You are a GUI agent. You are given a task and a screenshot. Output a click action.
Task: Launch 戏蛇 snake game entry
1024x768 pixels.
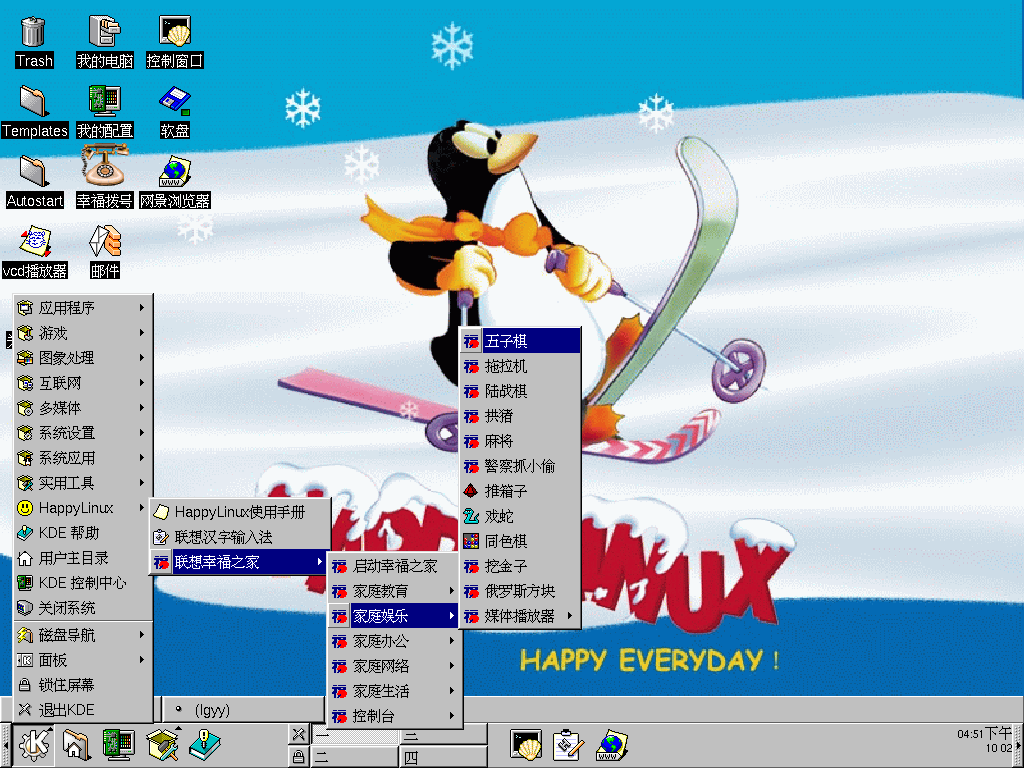[x=520, y=516]
